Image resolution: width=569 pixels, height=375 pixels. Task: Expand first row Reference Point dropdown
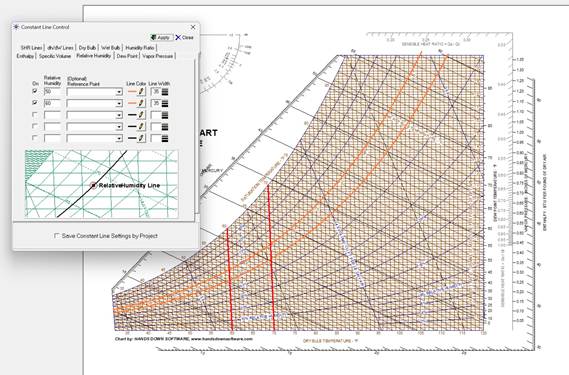[x=119, y=92]
